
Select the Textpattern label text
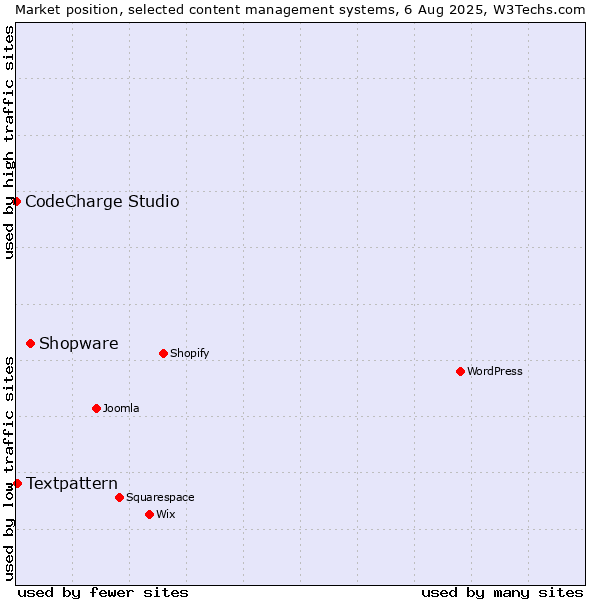tap(72, 483)
